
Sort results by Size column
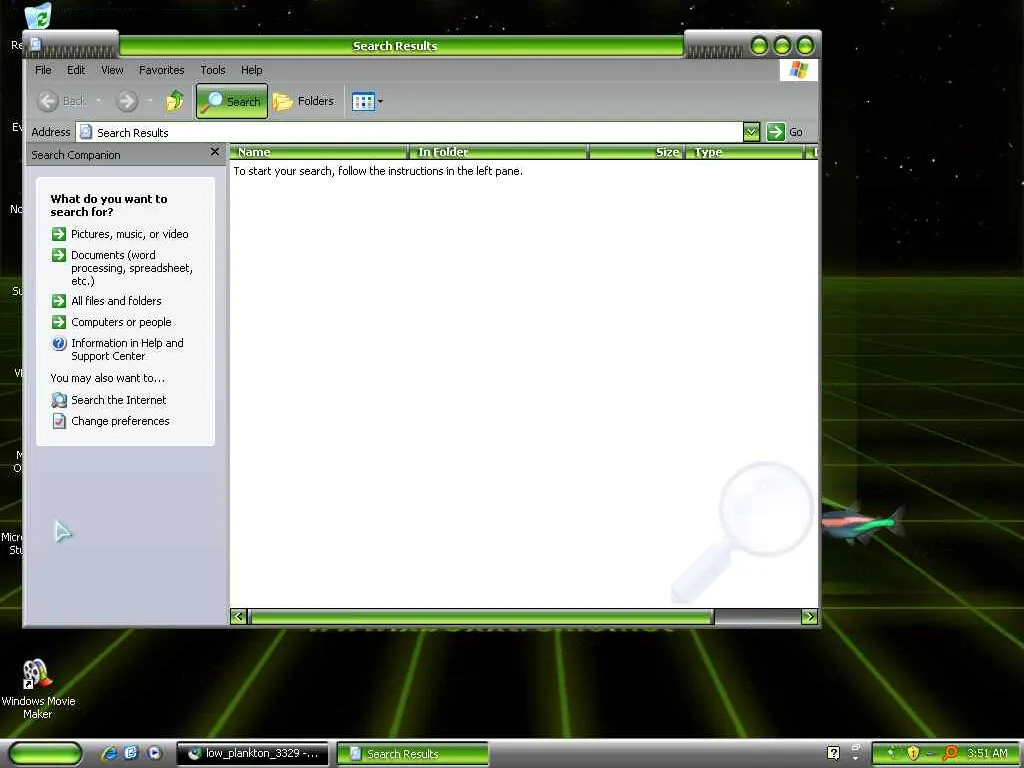click(x=636, y=152)
